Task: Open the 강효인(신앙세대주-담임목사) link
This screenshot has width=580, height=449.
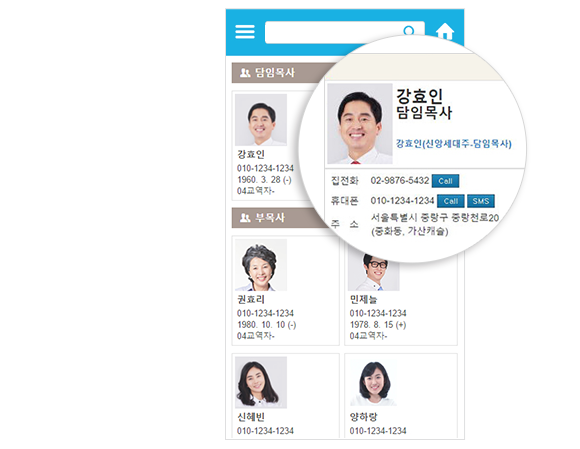Action: click(453, 144)
